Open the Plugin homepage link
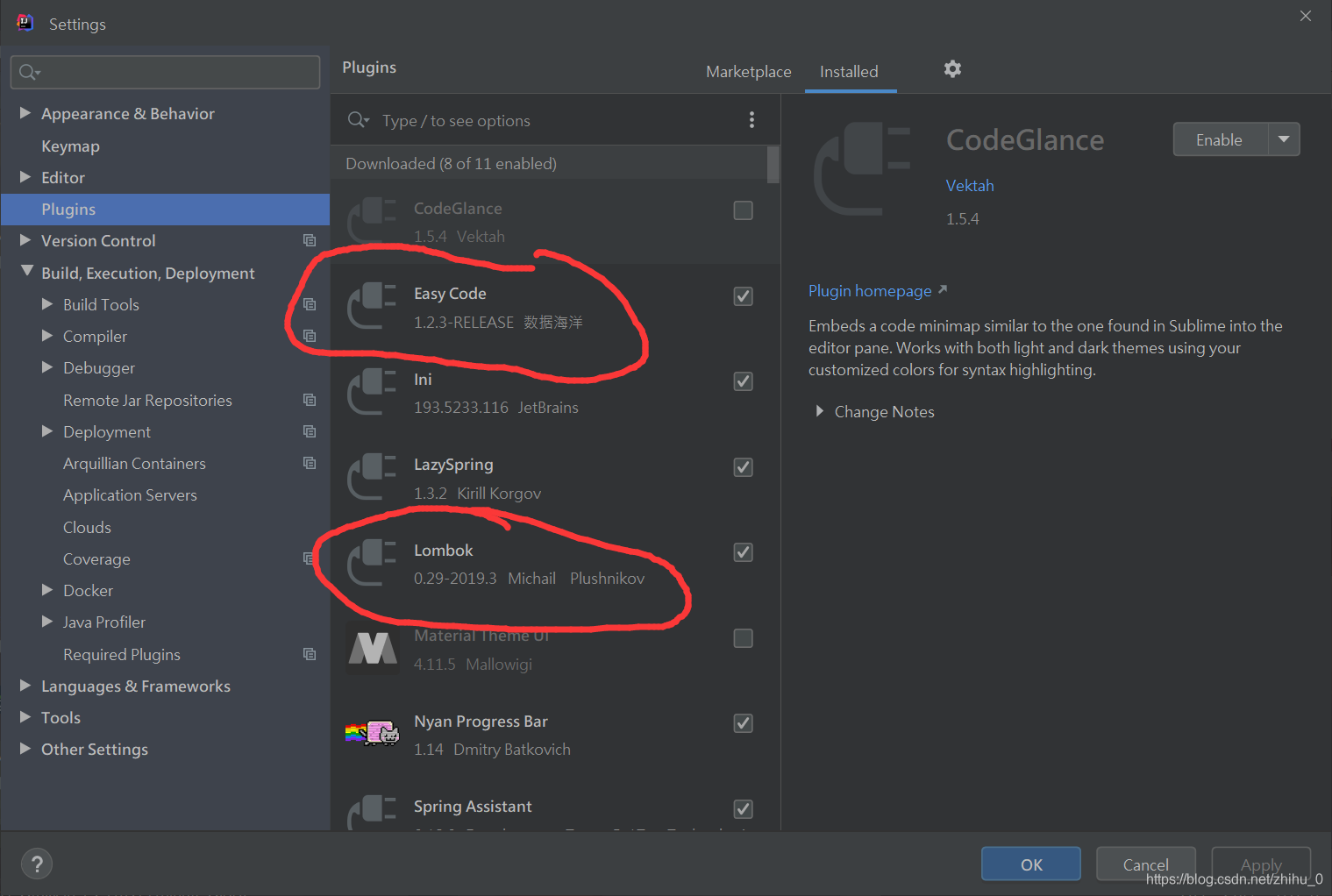Viewport: 1332px width, 896px height. pos(878,291)
